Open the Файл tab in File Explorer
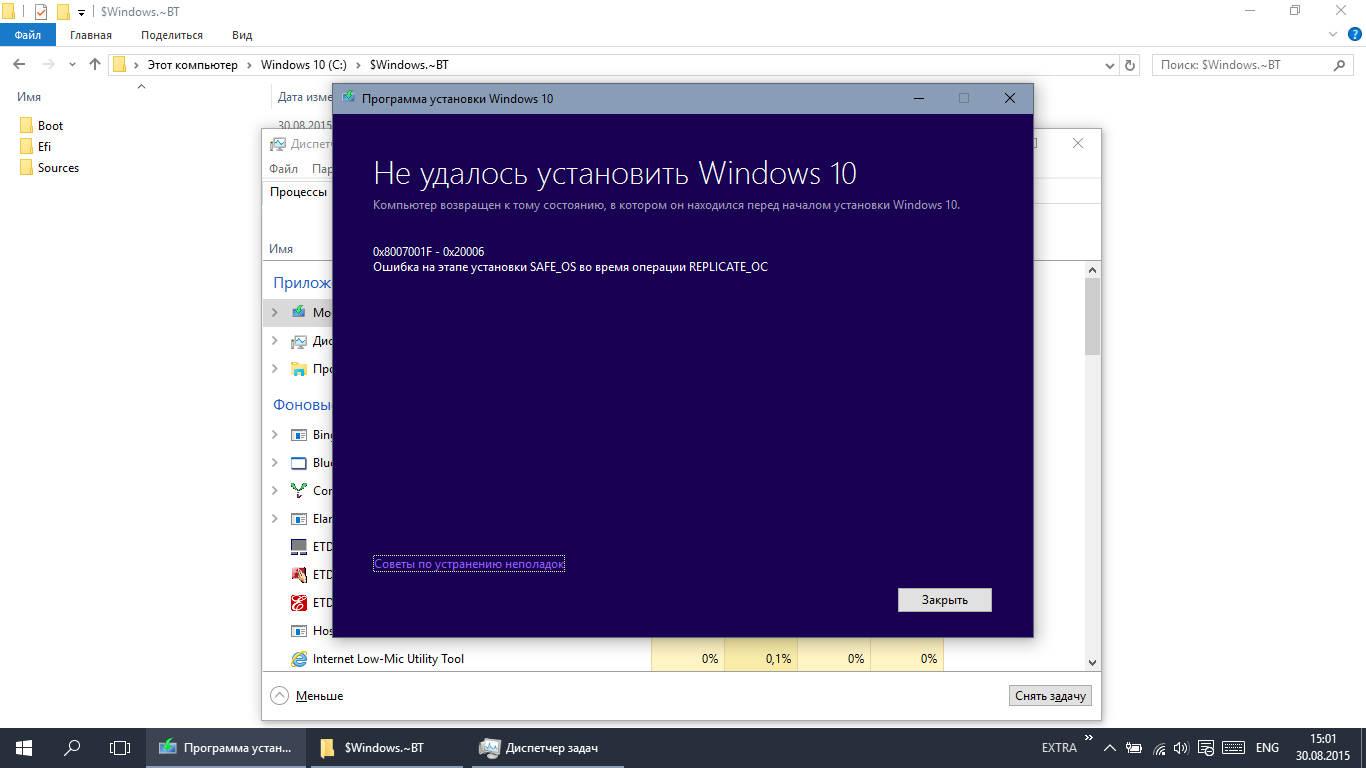Viewport: 1366px width, 768px height. 28,35
